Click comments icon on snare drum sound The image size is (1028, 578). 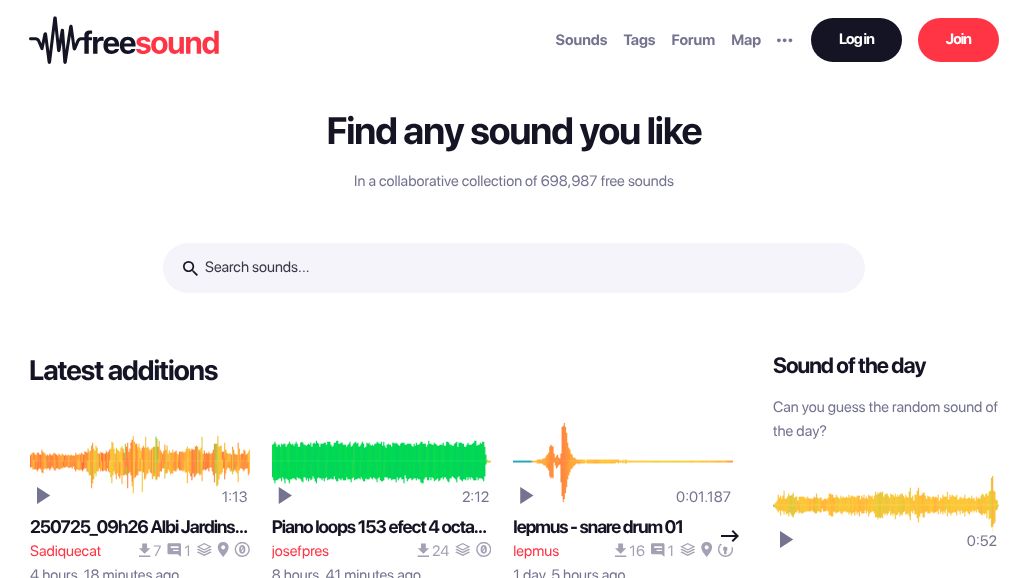click(x=657, y=550)
